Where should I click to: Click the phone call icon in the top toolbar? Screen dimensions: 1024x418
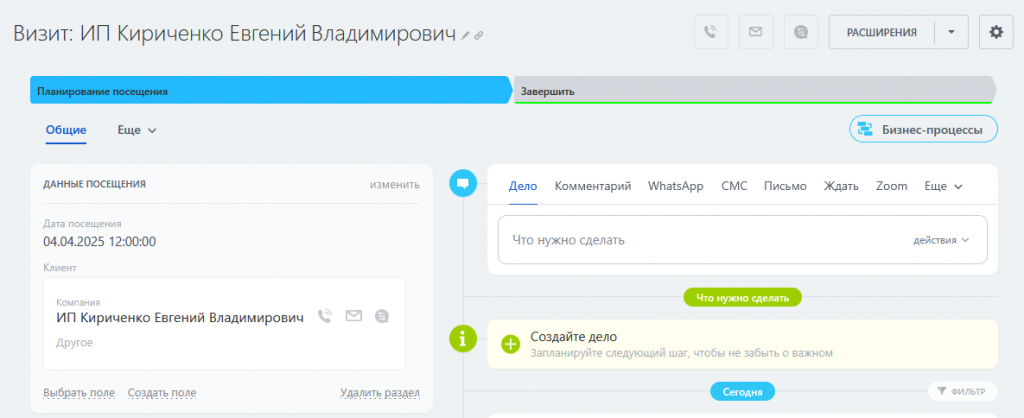pos(711,32)
